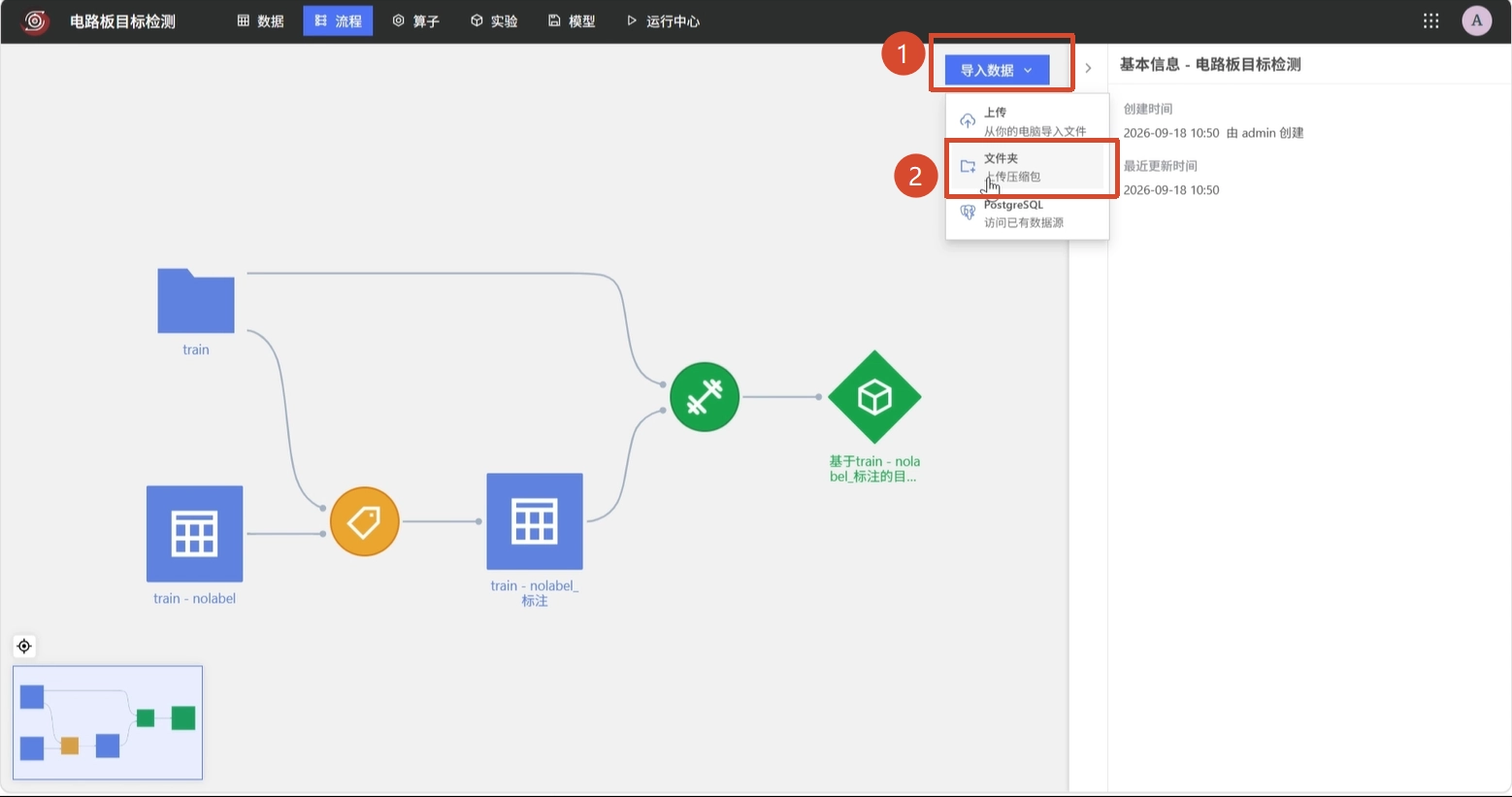Choose PostgreSQL data source option

pos(1027,214)
